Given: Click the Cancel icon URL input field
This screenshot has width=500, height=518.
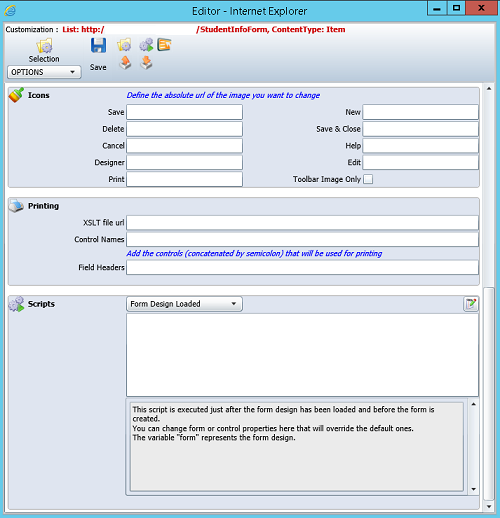Looking at the screenshot, I should coord(184,146).
